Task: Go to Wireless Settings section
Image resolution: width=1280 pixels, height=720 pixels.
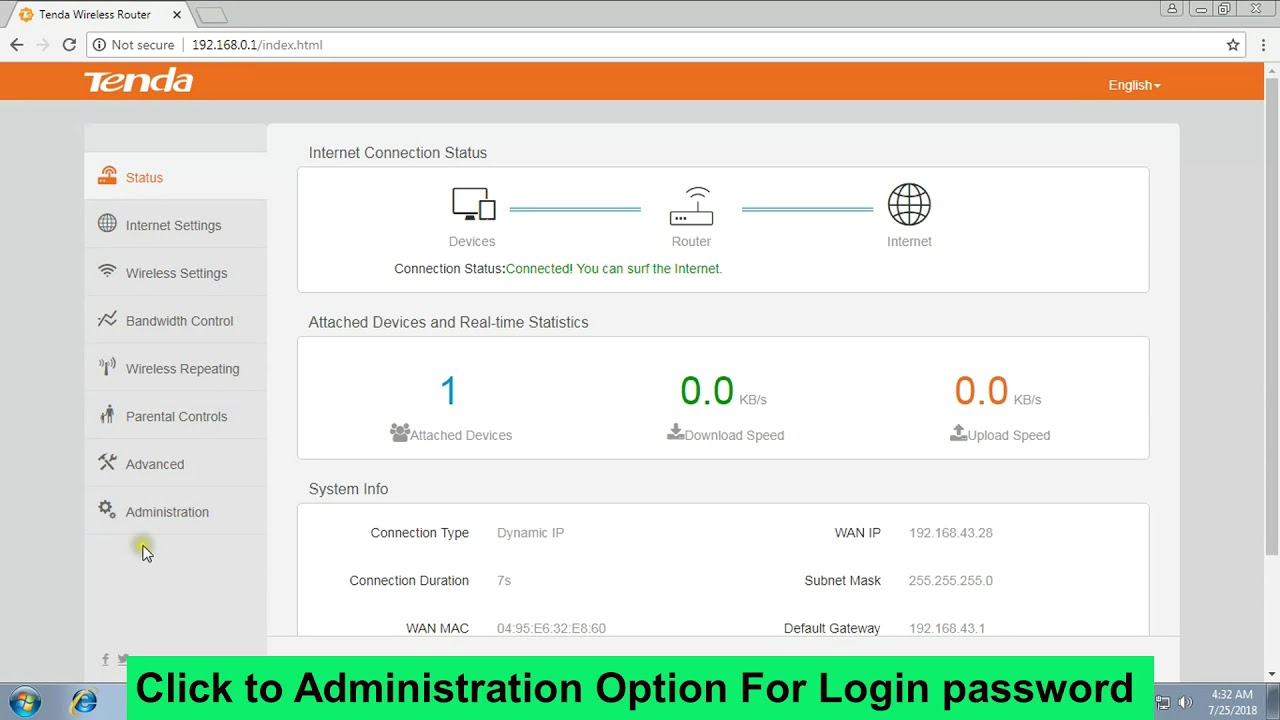Action: point(175,273)
